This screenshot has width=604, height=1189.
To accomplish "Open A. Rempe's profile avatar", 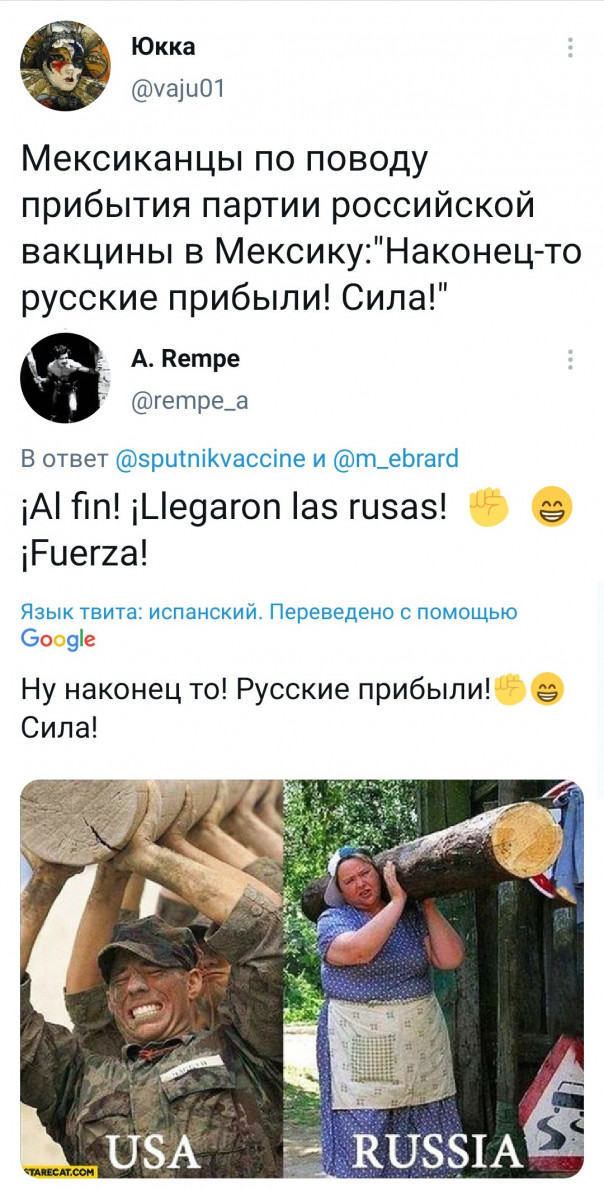I will point(65,378).
